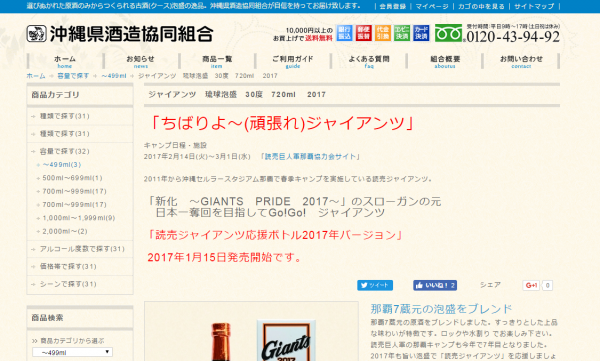Click the green free-dial phone icon
Viewport: 600px width, 361px height.
coord(448,33)
